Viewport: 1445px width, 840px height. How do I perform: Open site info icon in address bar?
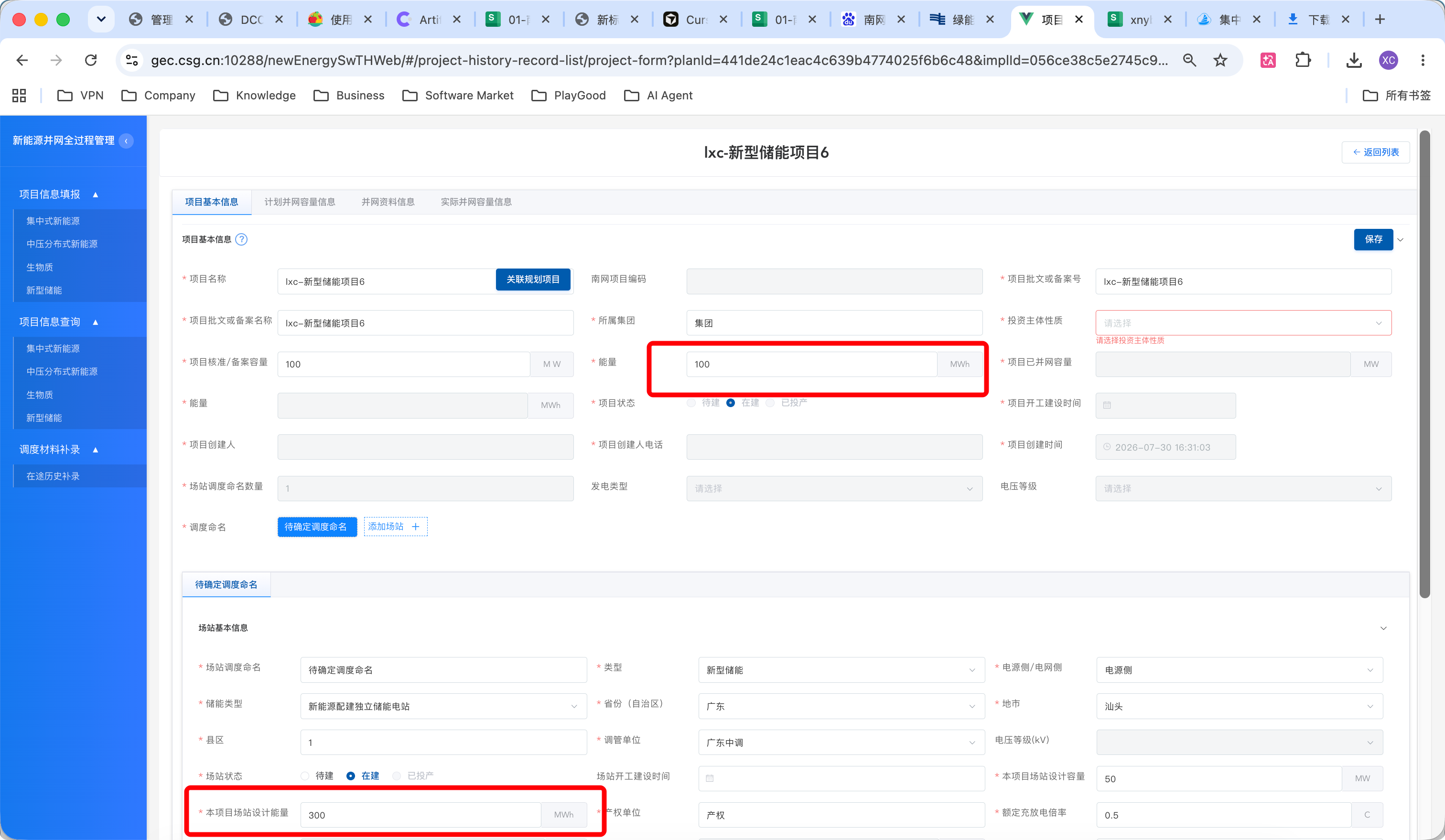pyautogui.click(x=132, y=60)
